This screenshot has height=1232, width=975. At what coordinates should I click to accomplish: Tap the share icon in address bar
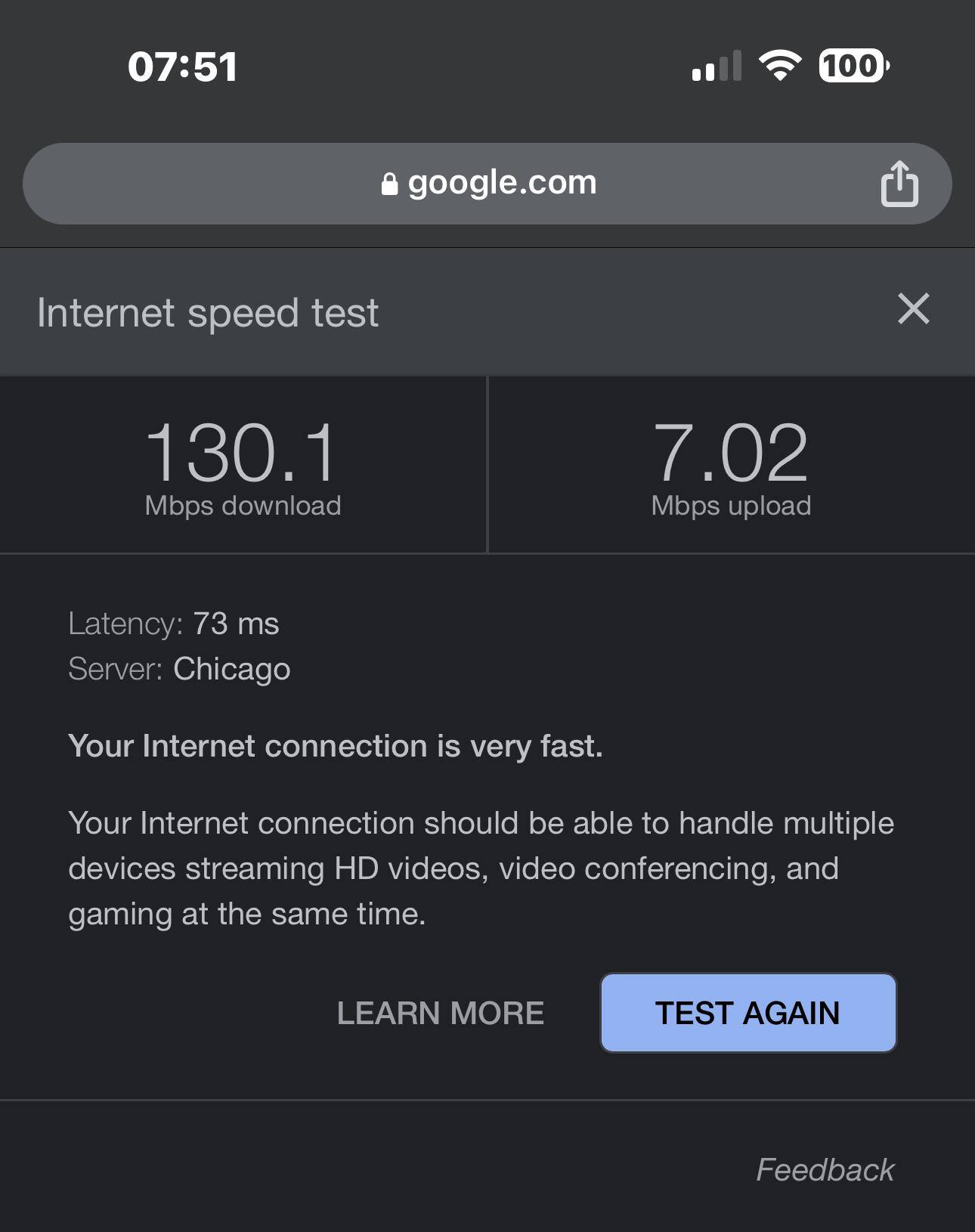point(899,183)
